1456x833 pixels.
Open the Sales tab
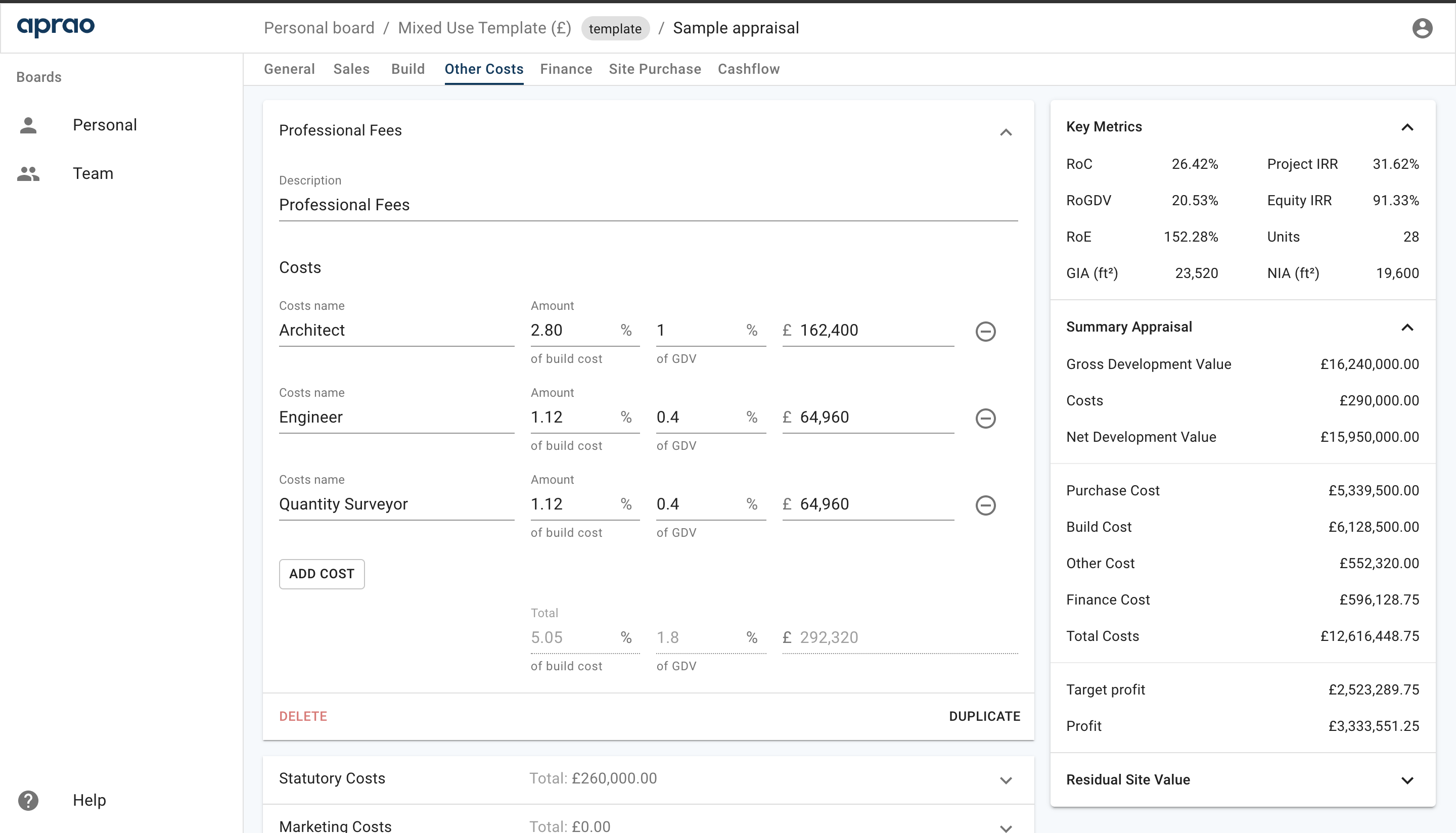tap(351, 69)
